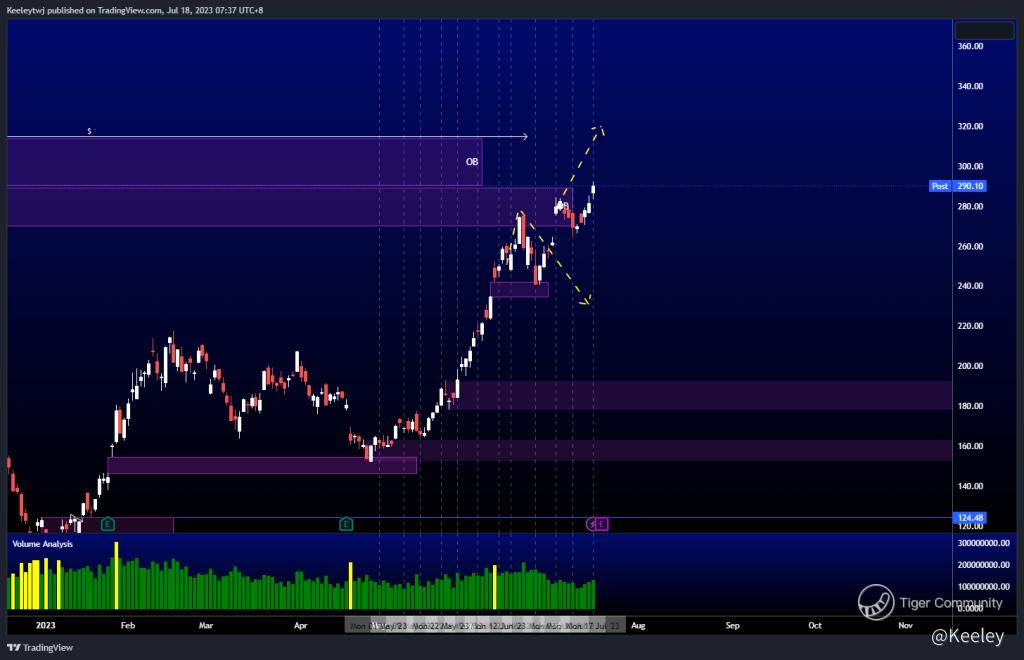The width and height of the screenshot is (1024, 660).
Task: Click the 2023 label on time axis
Action: 46,625
